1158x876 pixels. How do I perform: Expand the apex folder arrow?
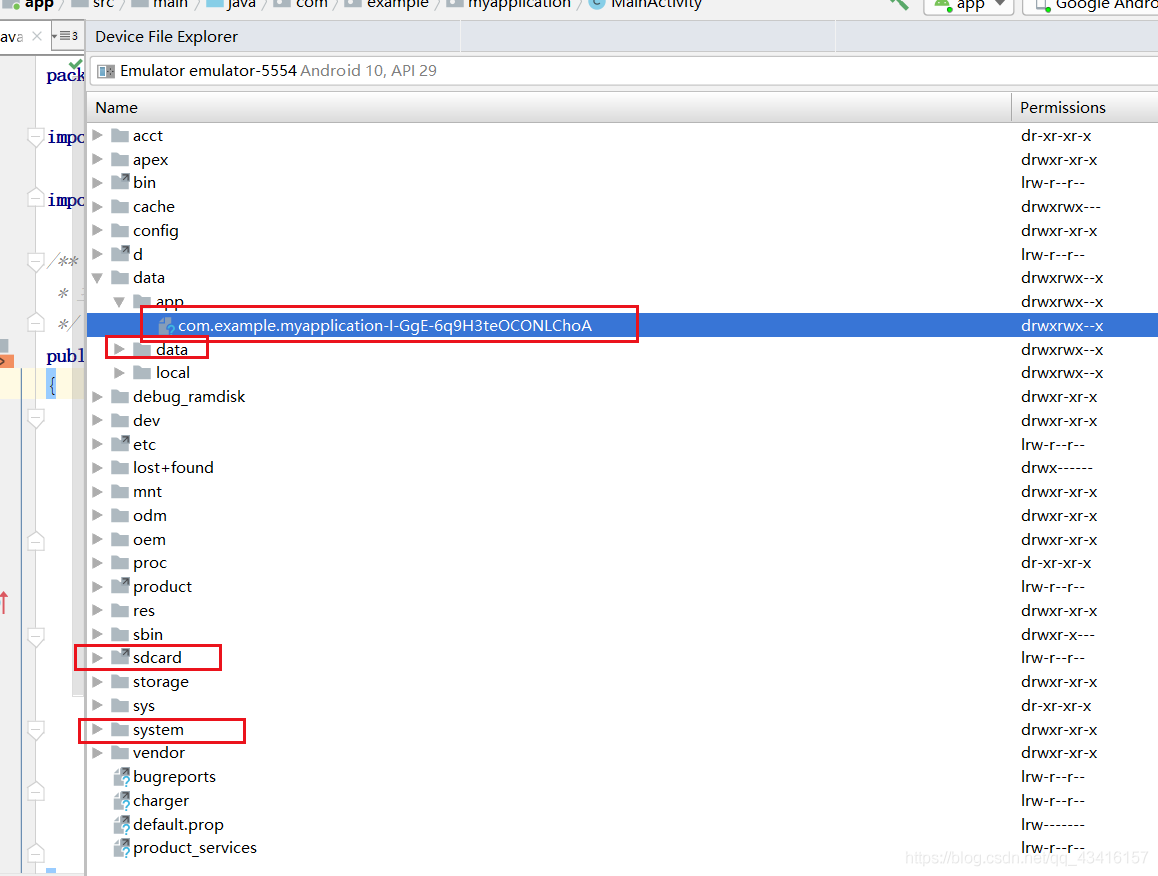click(x=97, y=160)
